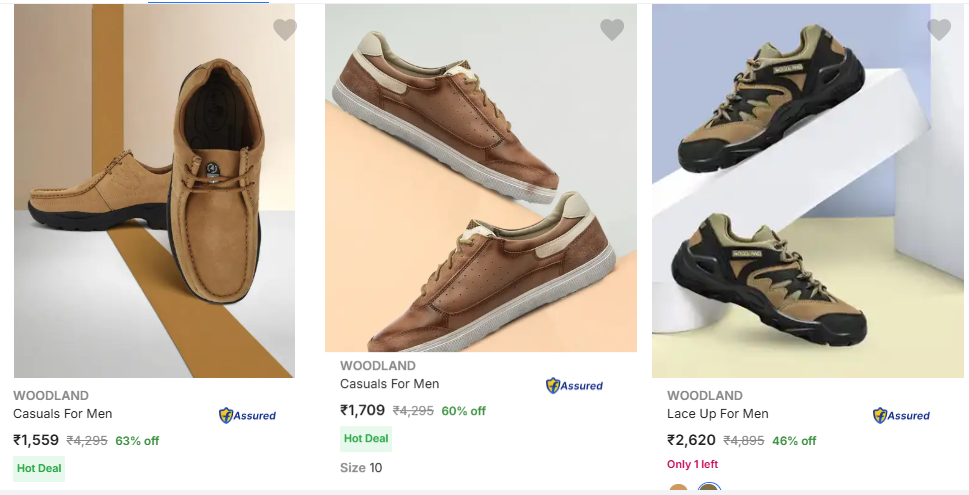Click the Assured badge beside ₹1,559 shoe
The image size is (969, 495).
[247, 415]
